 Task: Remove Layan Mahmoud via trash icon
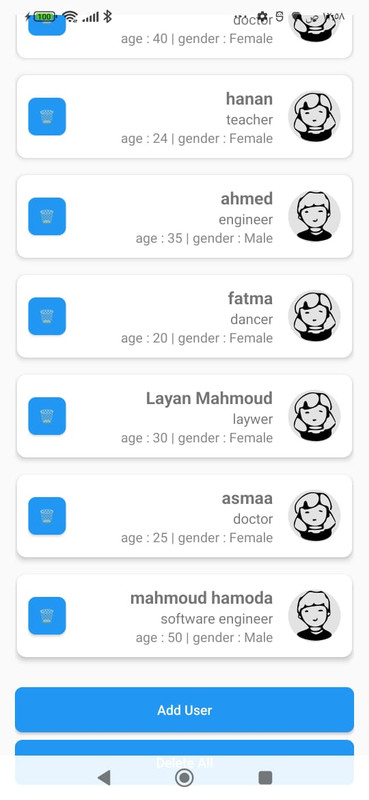pyautogui.click(x=47, y=416)
